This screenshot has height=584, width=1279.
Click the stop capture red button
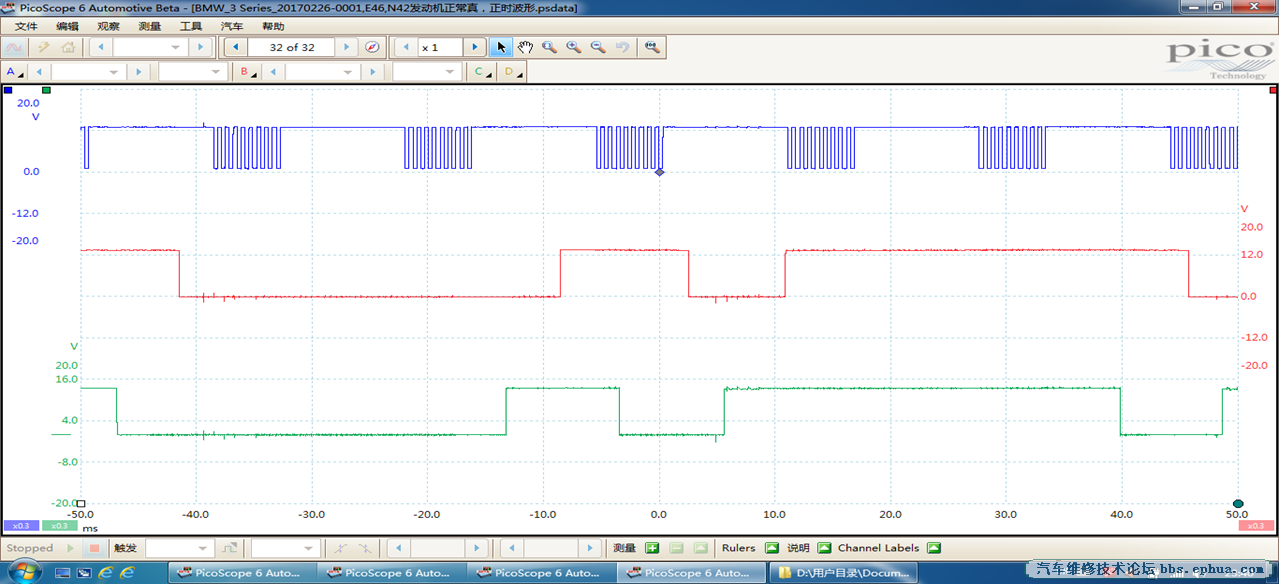pos(94,548)
